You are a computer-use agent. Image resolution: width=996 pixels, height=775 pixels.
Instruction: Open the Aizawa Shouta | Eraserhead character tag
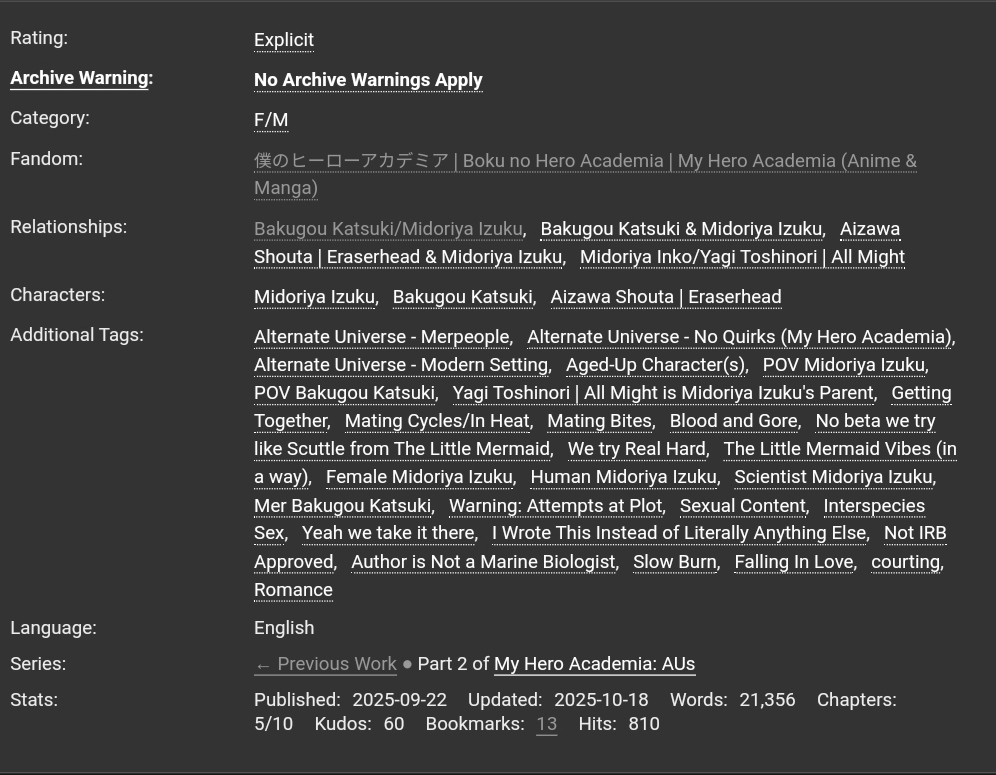tap(665, 297)
